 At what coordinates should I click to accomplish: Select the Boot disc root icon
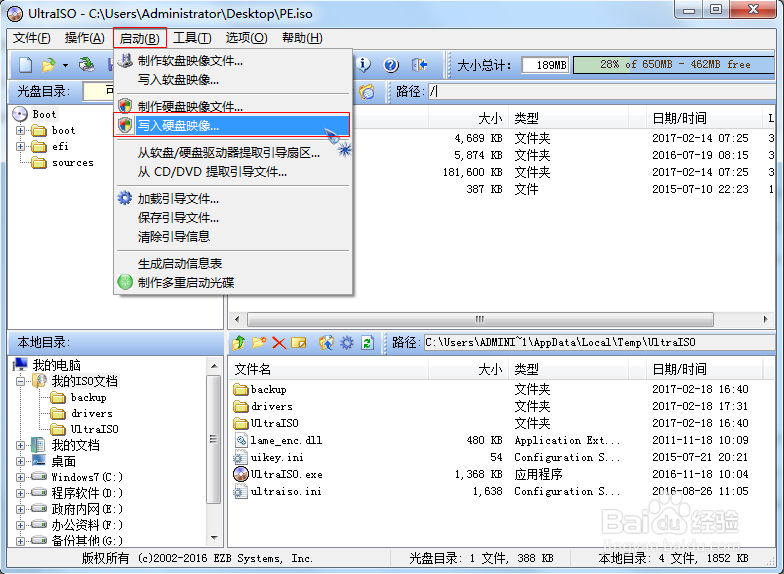tap(20, 114)
